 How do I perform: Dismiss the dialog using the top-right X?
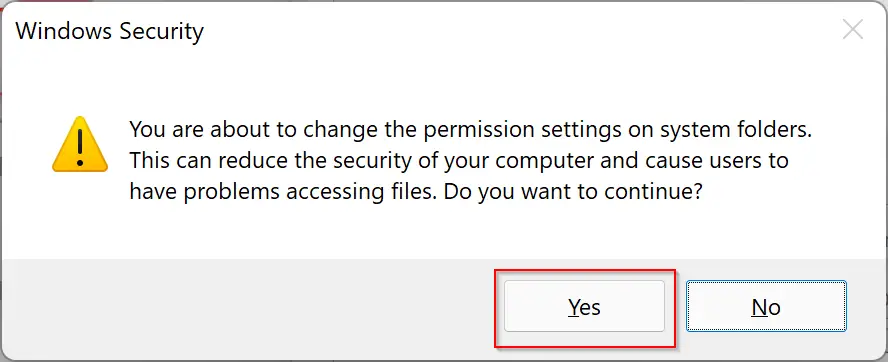point(852,29)
